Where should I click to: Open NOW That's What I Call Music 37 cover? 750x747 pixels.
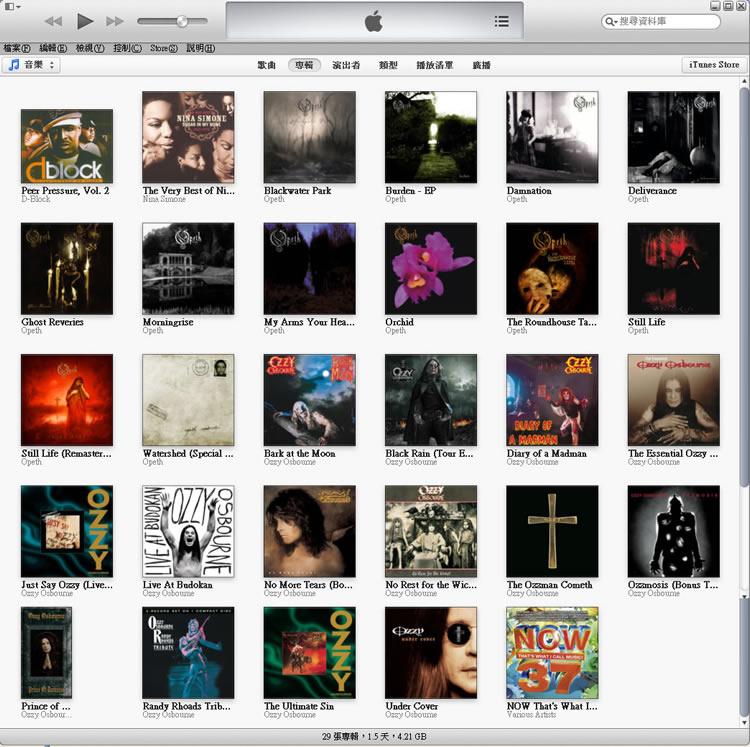(552, 653)
